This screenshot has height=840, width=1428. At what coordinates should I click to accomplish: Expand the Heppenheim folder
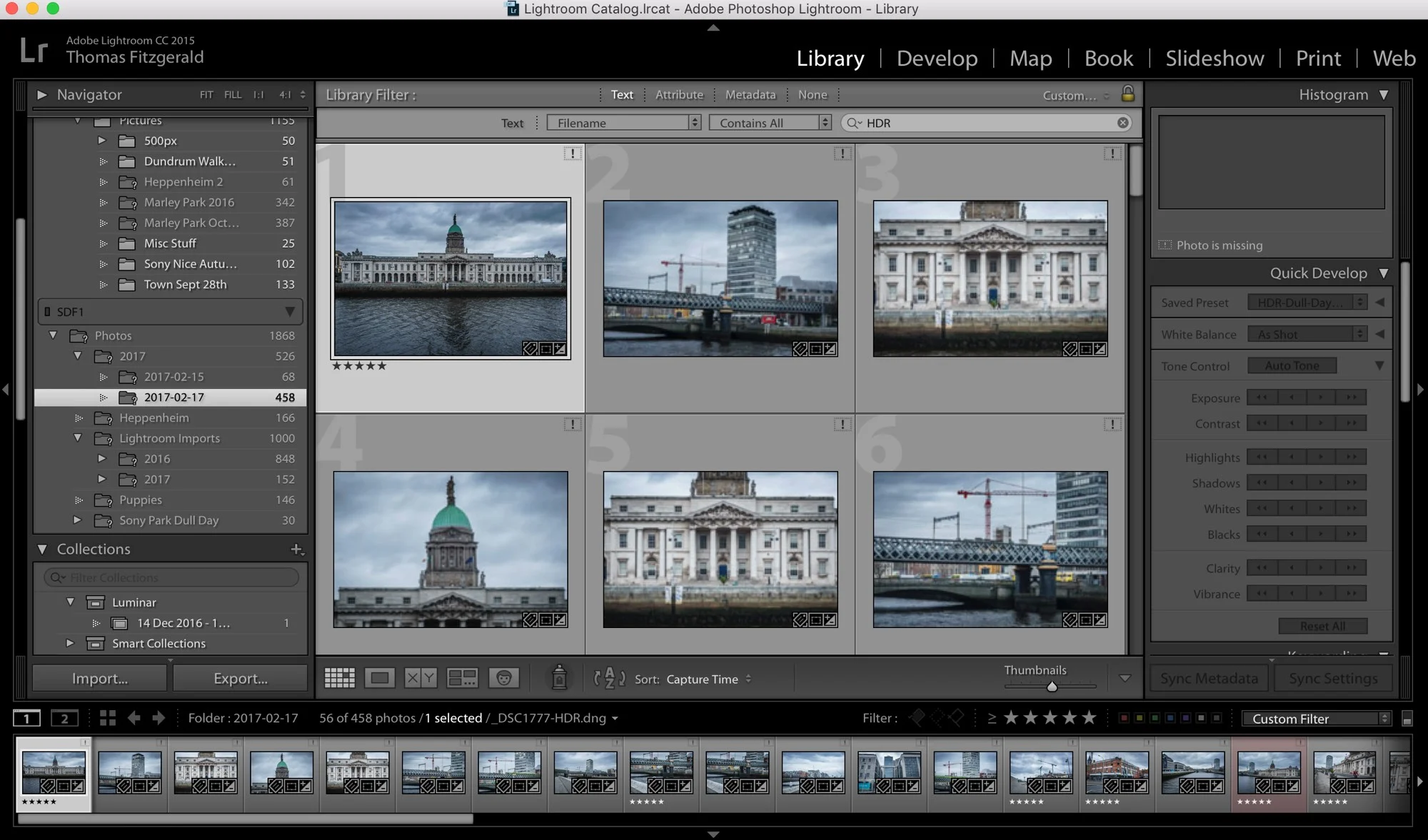point(79,418)
